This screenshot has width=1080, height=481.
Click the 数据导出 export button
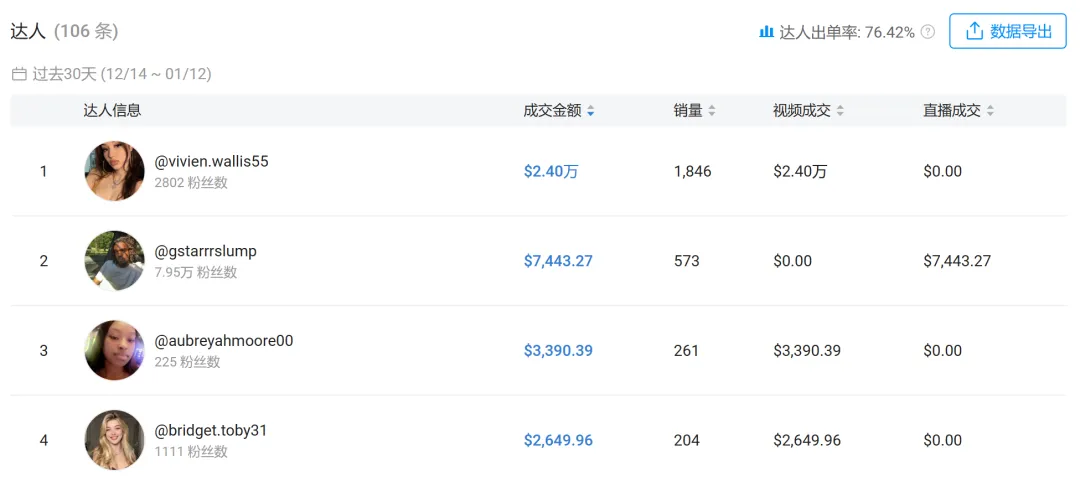[1008, 31]
